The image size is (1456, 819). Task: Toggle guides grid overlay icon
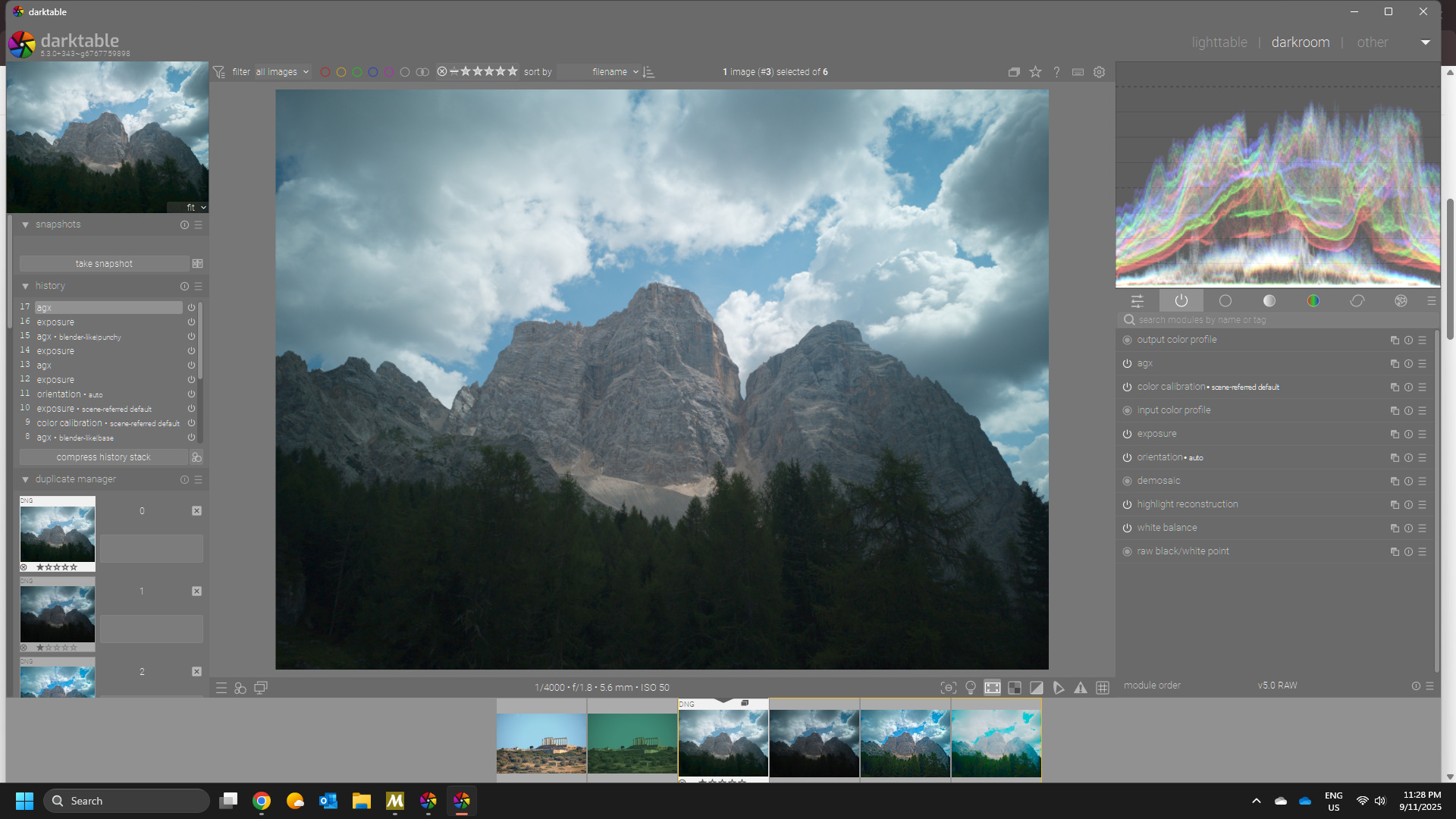1103,688
